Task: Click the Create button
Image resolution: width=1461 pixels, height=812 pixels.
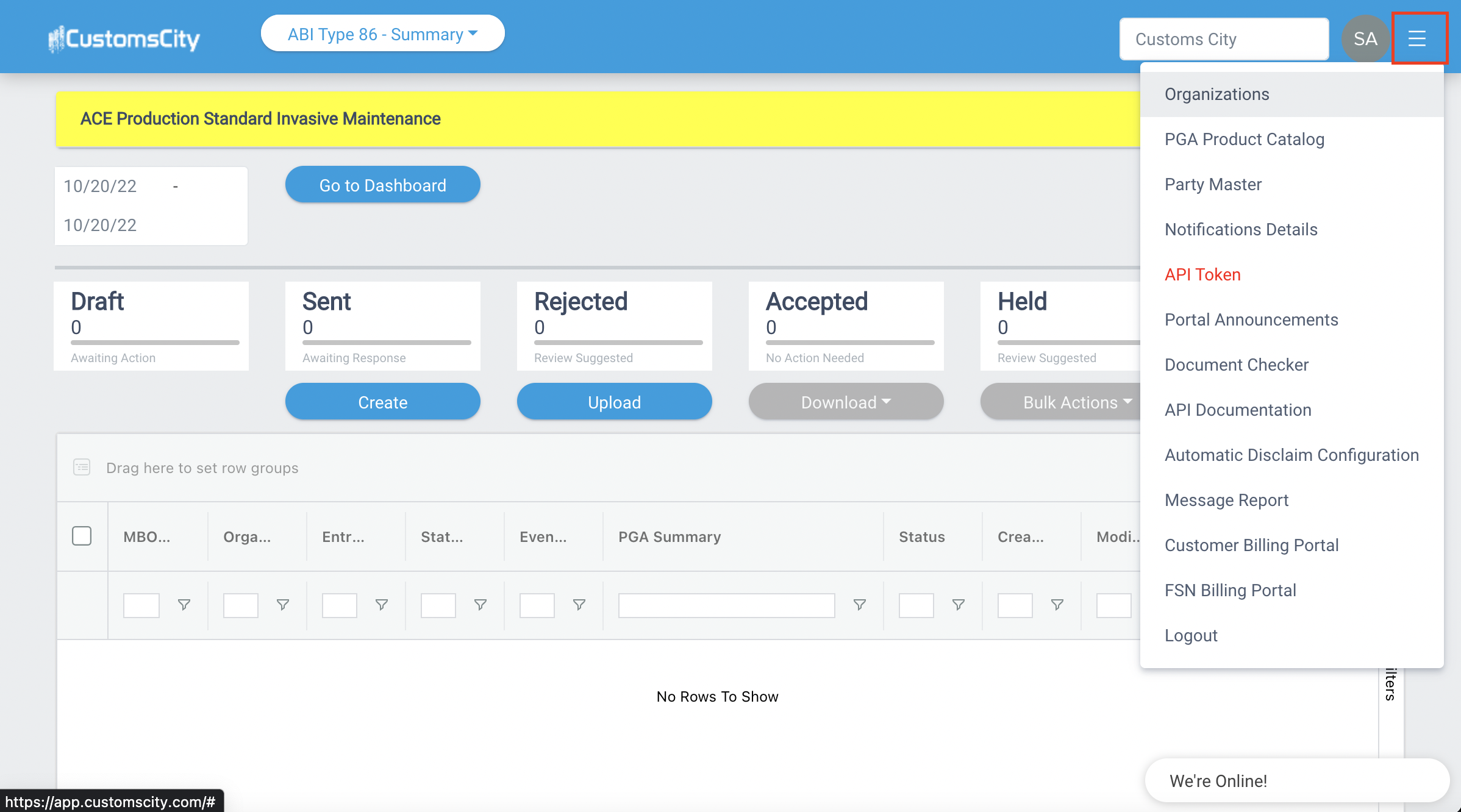Action: point(382,402)
